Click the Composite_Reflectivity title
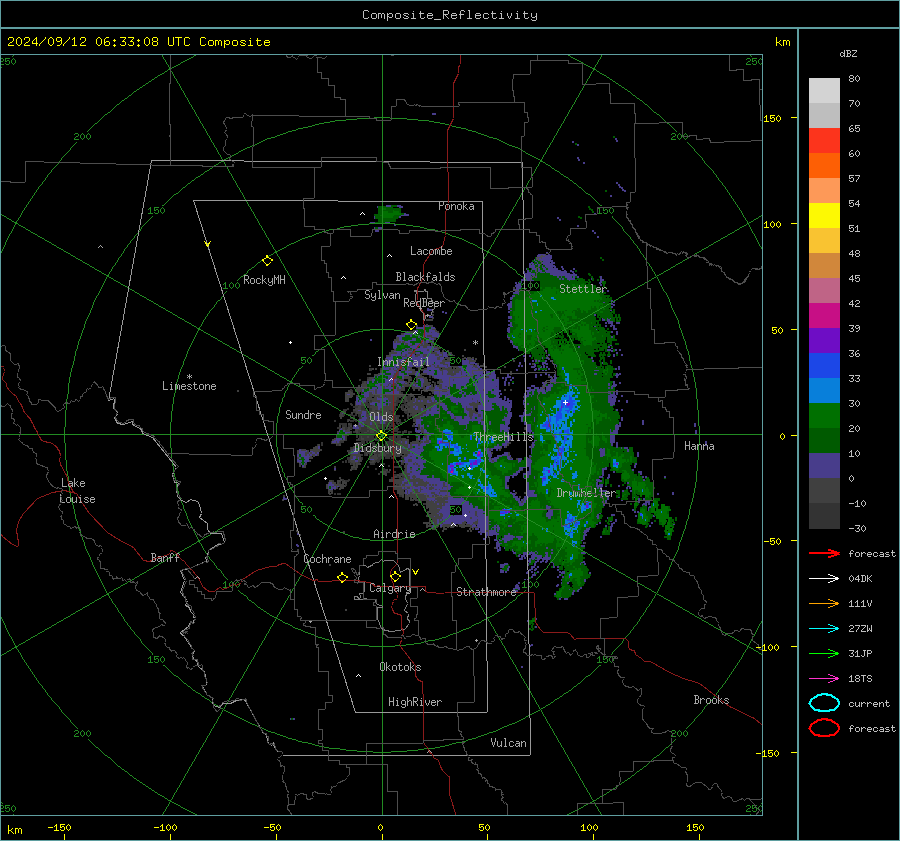The width and height of the screenshot is (900, 841). click(x=450, y=15)
